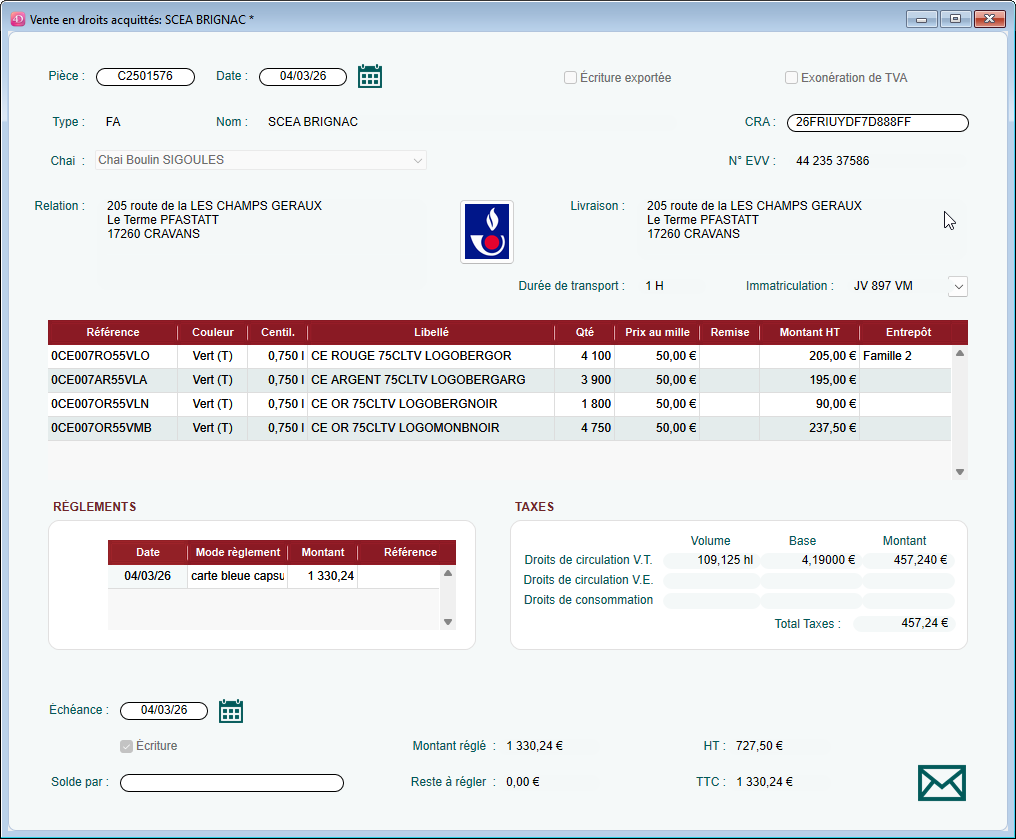Open the calendar beside the Échéance field
This screenshot has height=839, width=1016.
230,710
